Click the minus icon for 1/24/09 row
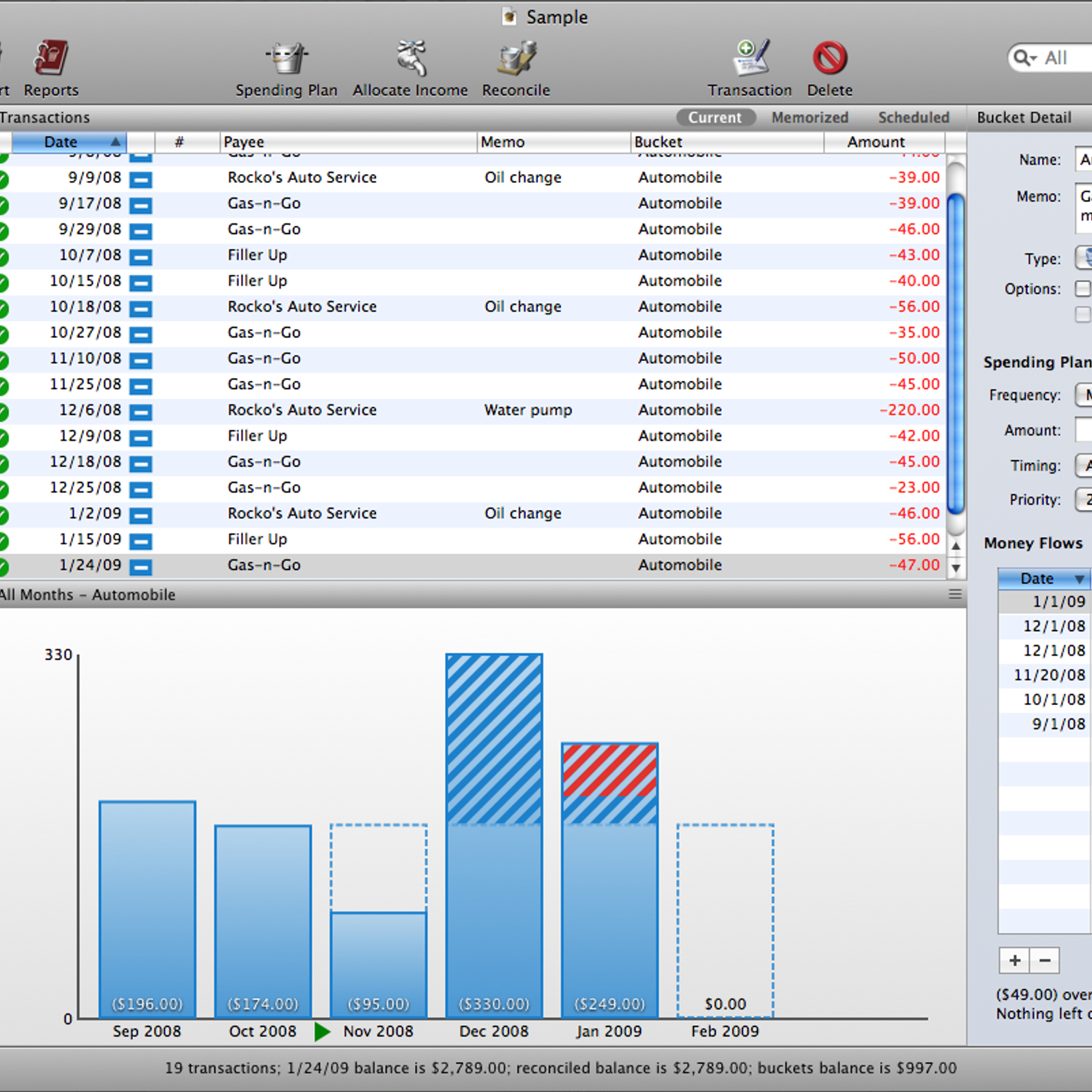The width and height of the screenshot is (1092, 1092). pyautogui.click(x=141, y=566)
